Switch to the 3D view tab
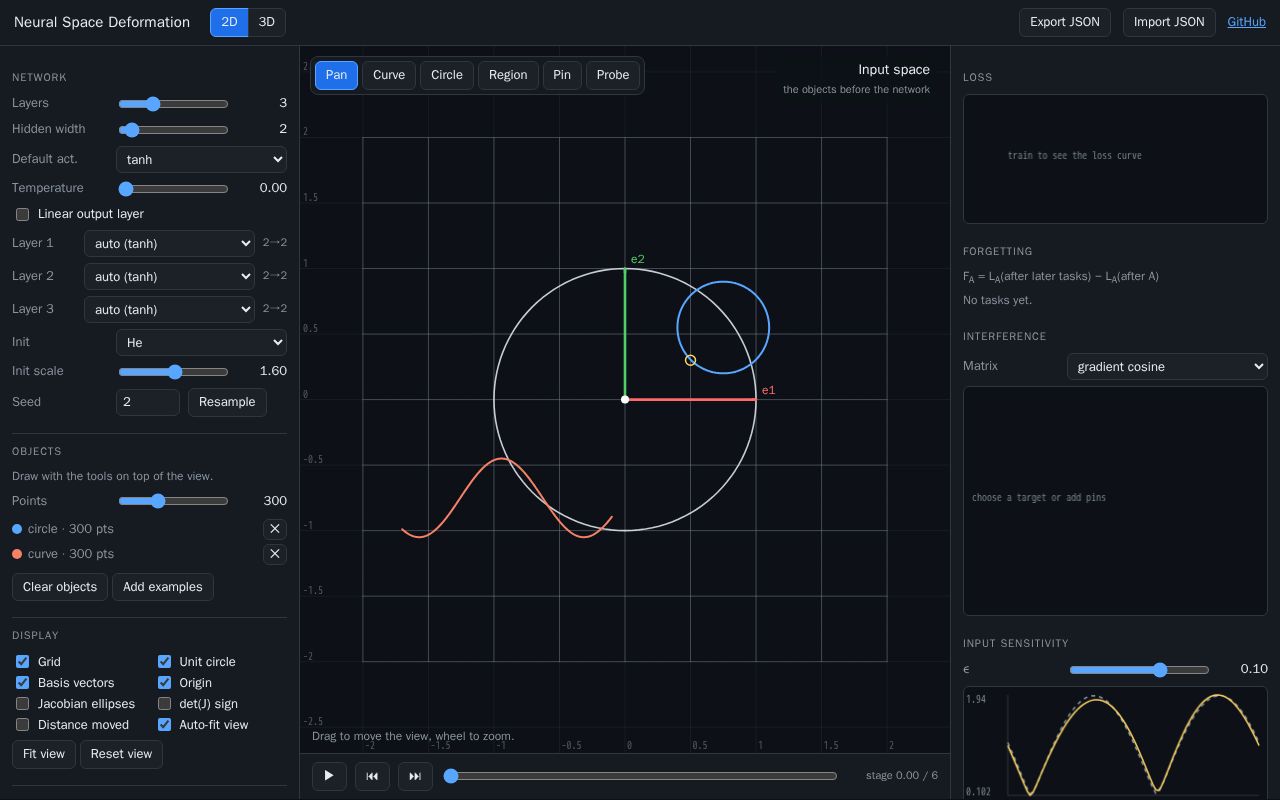Image resolution: width=1280 pixels, height=800 pixels. tap(267, 22)
